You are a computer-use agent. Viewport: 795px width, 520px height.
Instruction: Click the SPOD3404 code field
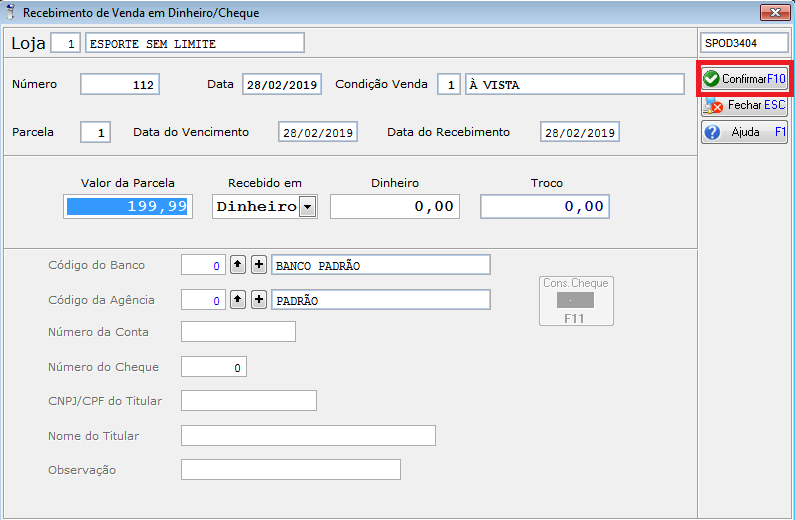coord(744,43)
